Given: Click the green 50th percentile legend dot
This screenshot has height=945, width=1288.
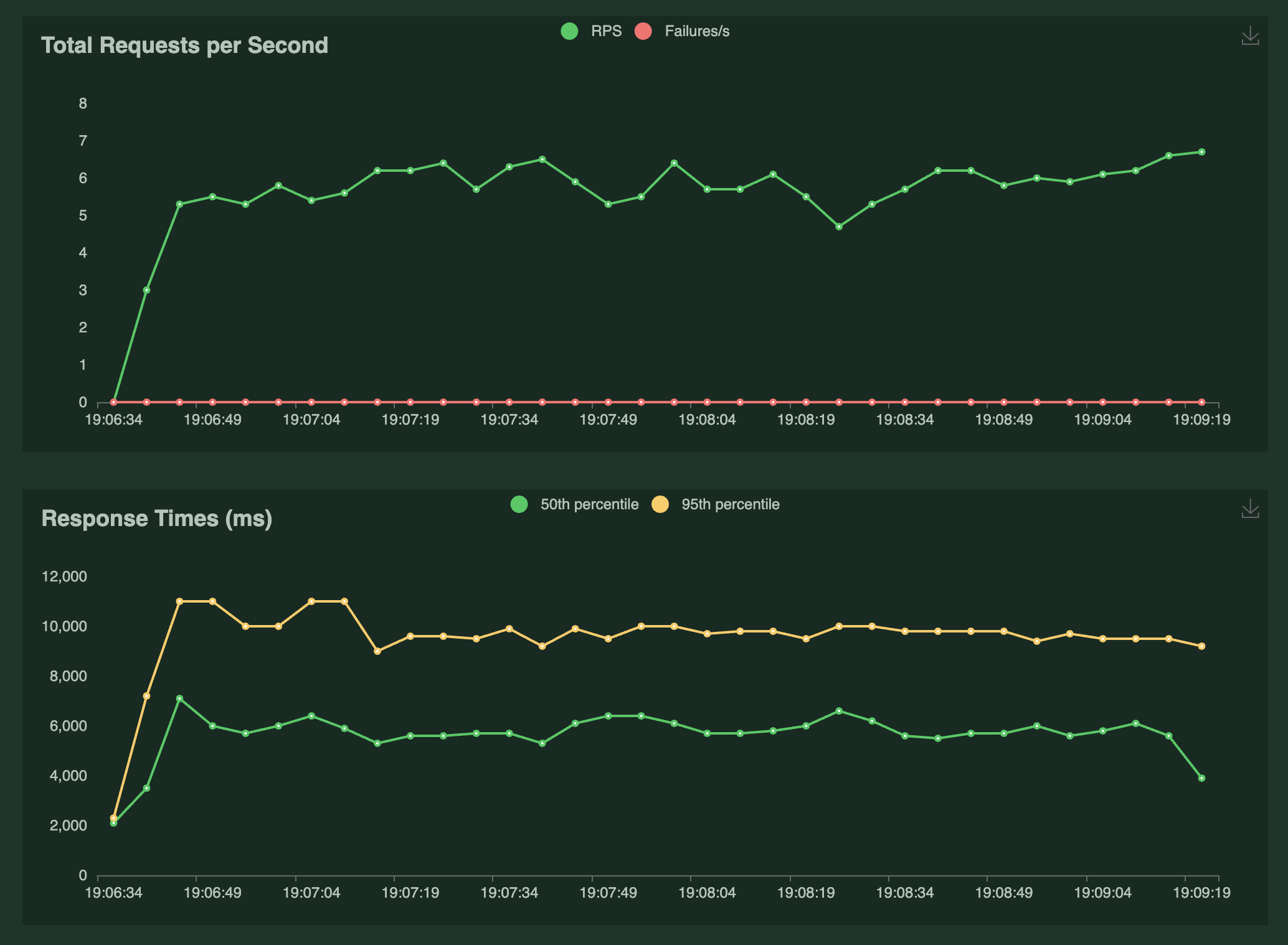Looking at the screenshot, I should [x=519, y=504].
